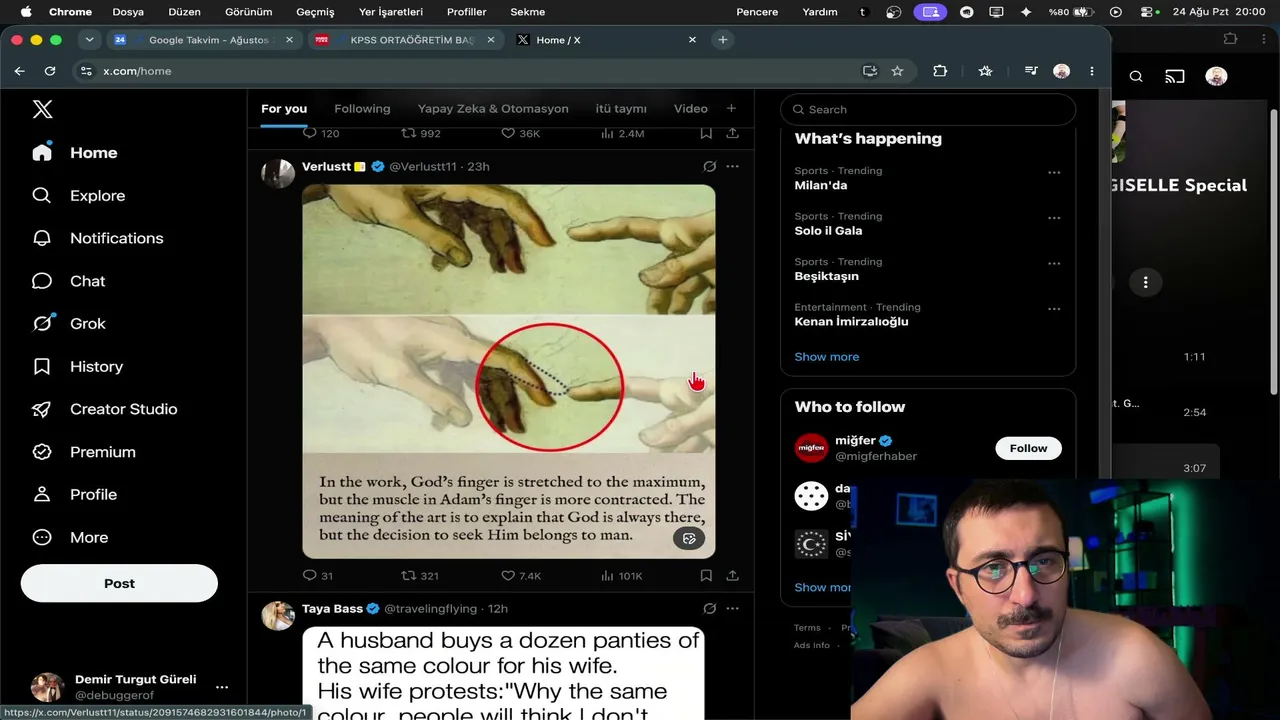
Task: Open the Yapay Zeka & Otomasyon tab
Action: click(493, 109)
